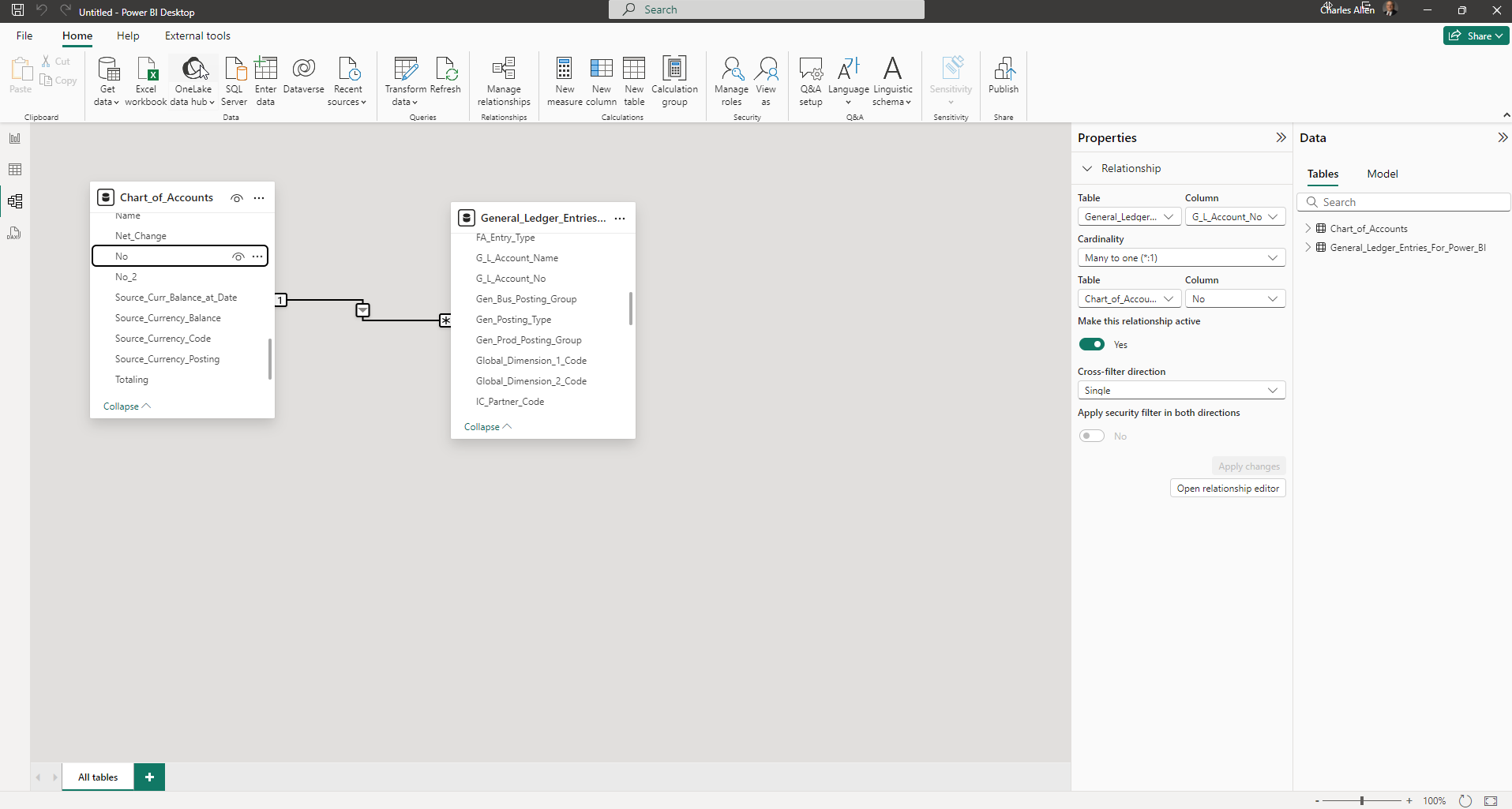Click the Manage relationships icon
The image size is (1512, 809).
(504, 71)
